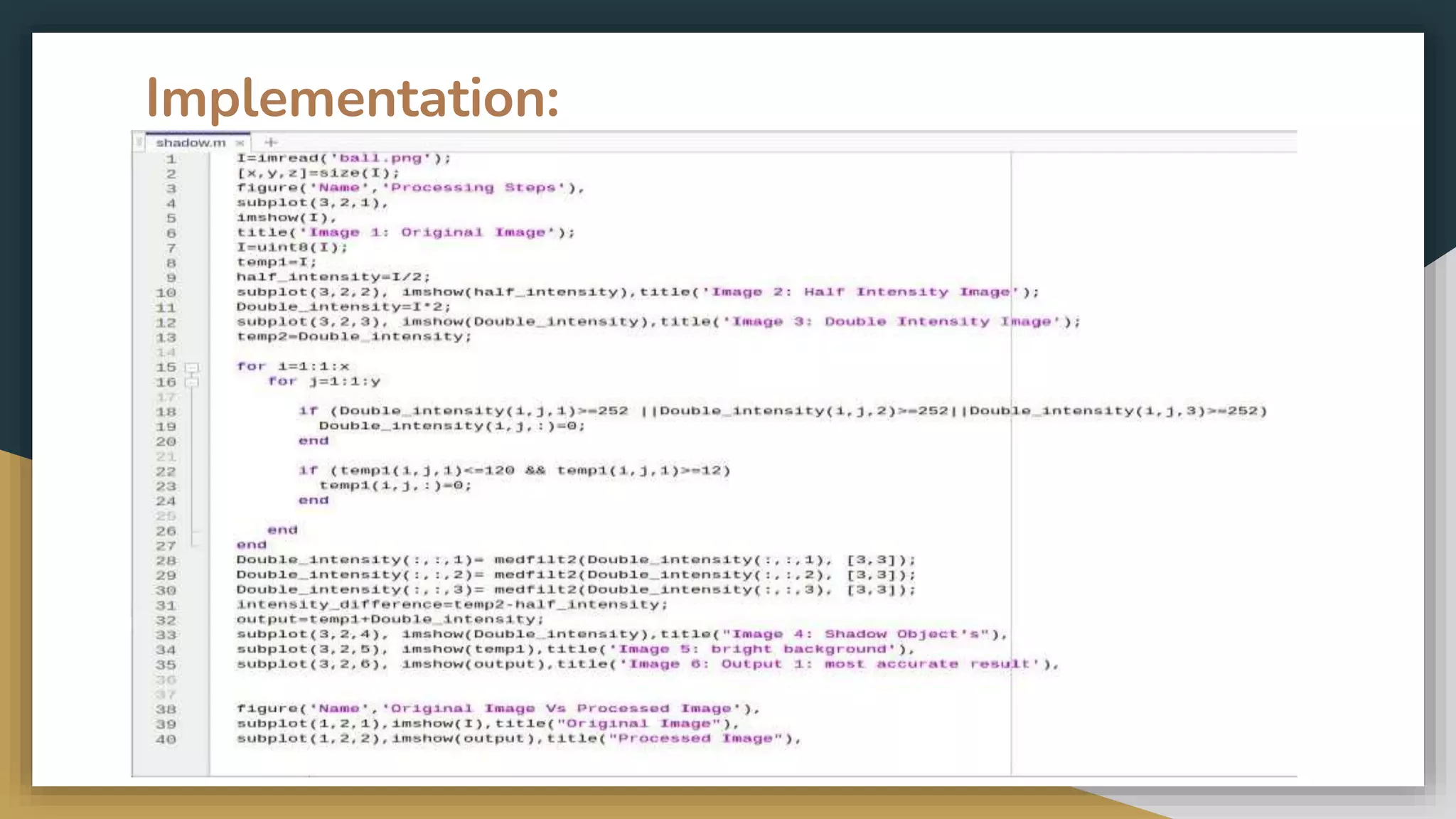This screenshot has height=819, width=1456.
Task: Click line number 18 in the gutter
Action: coord(166,412)
